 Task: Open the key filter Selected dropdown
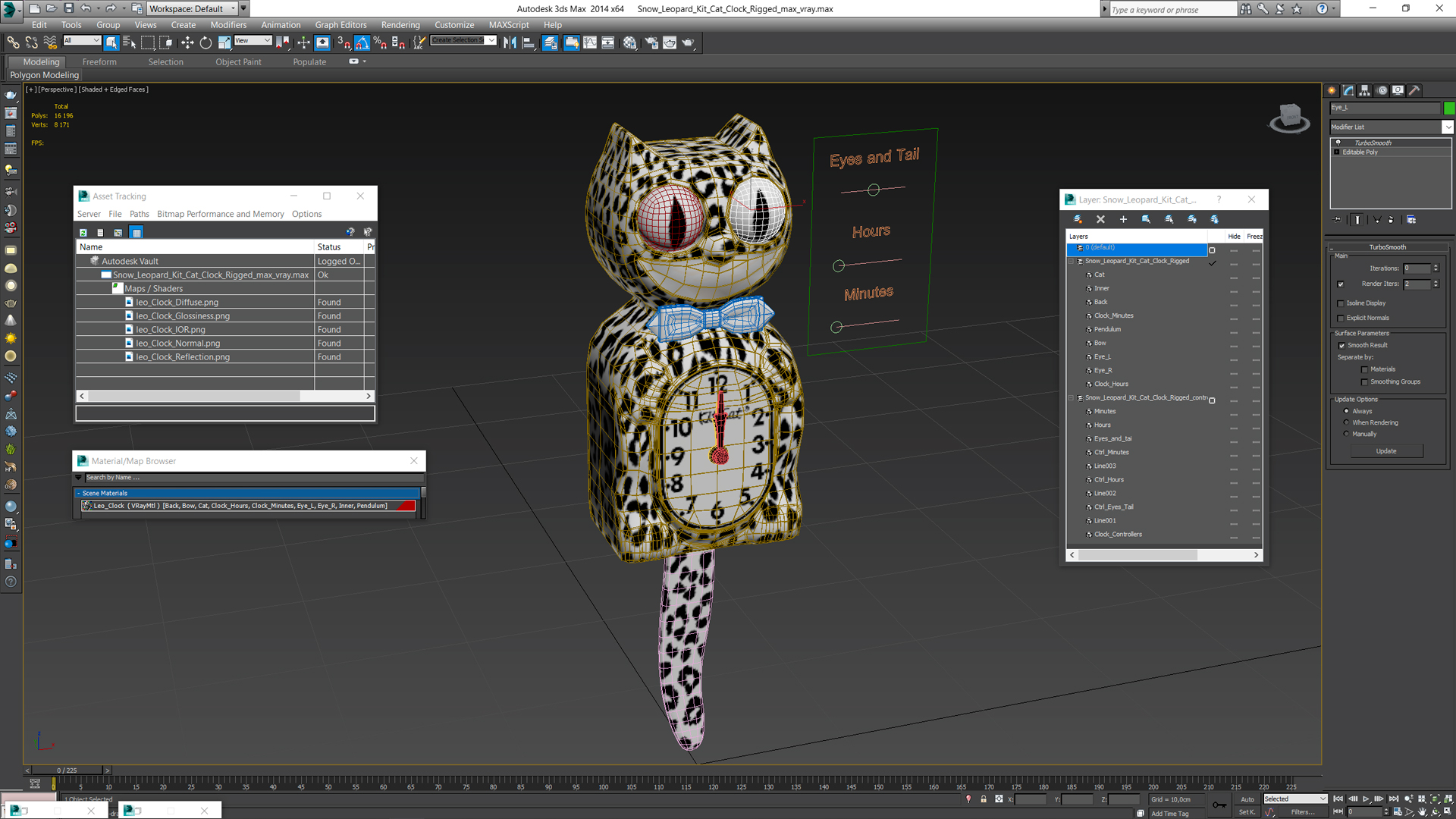pos(1295,799)
